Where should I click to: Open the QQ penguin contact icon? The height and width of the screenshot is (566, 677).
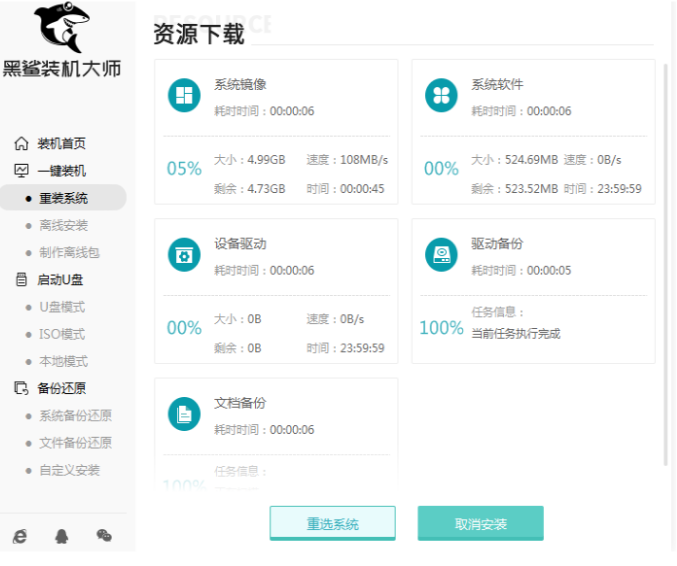coord(62,536)
